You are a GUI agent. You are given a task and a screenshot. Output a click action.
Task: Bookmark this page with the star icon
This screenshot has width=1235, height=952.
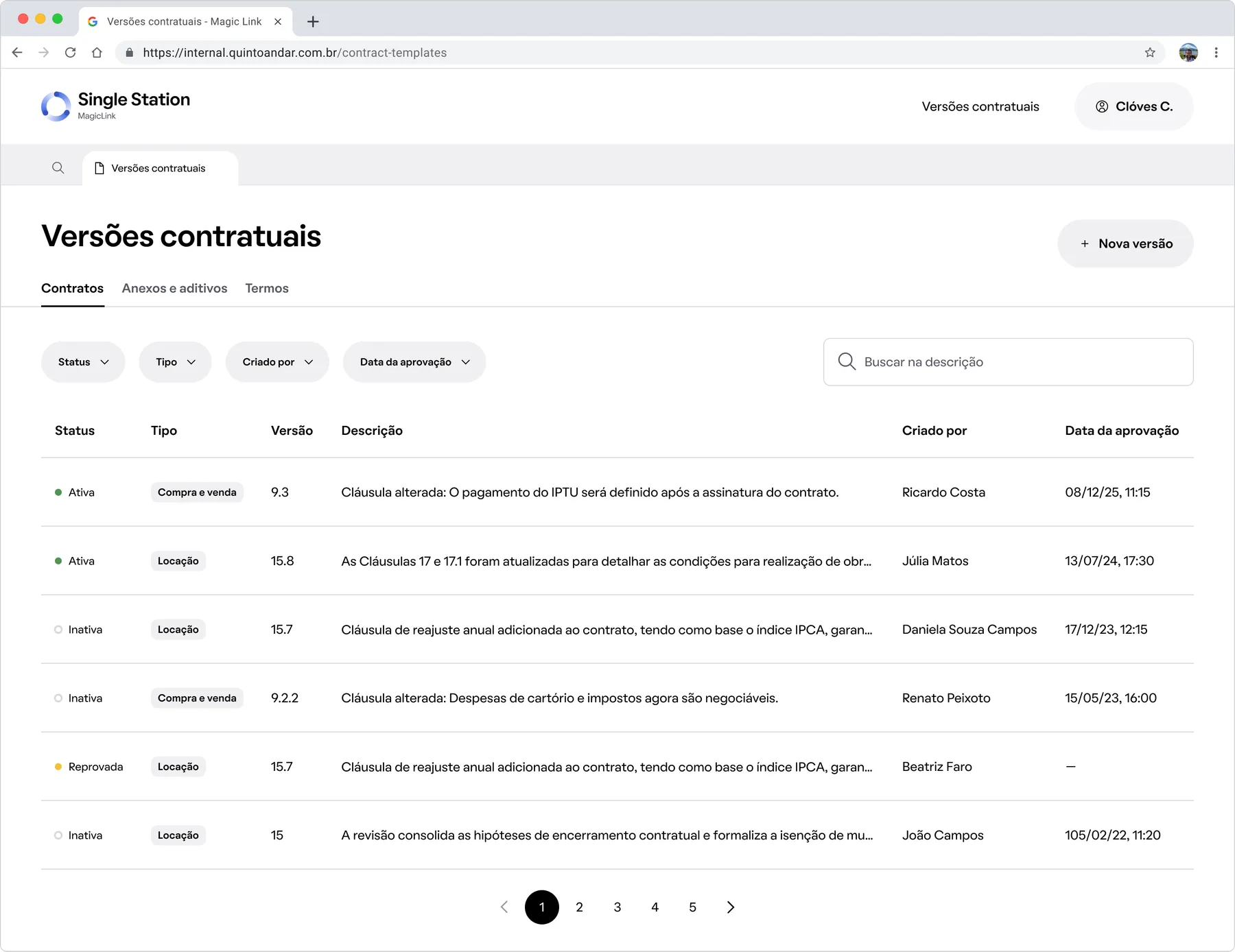pyautogui.click(x=1150, y=53)
